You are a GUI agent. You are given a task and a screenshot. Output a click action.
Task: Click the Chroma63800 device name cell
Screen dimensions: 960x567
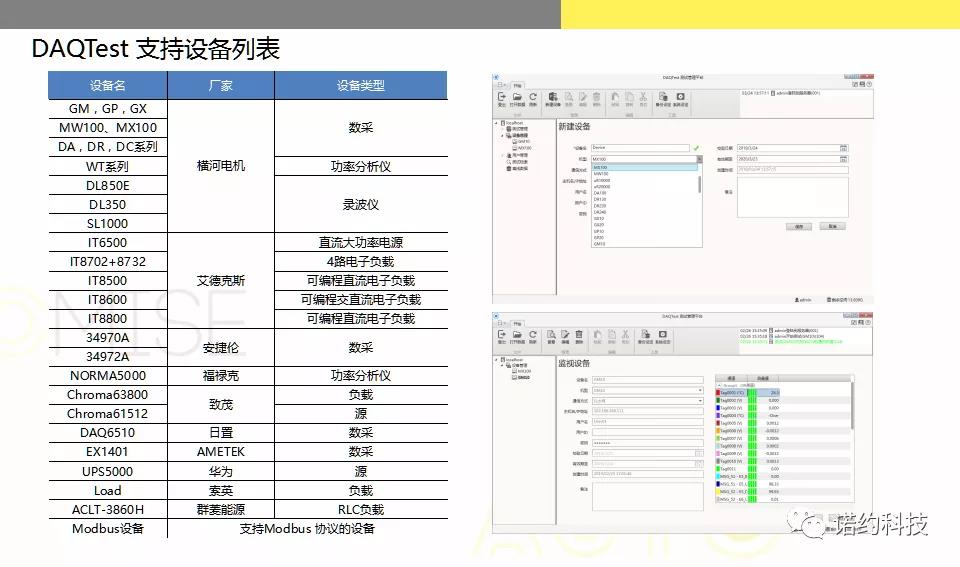tap(108, 394)
